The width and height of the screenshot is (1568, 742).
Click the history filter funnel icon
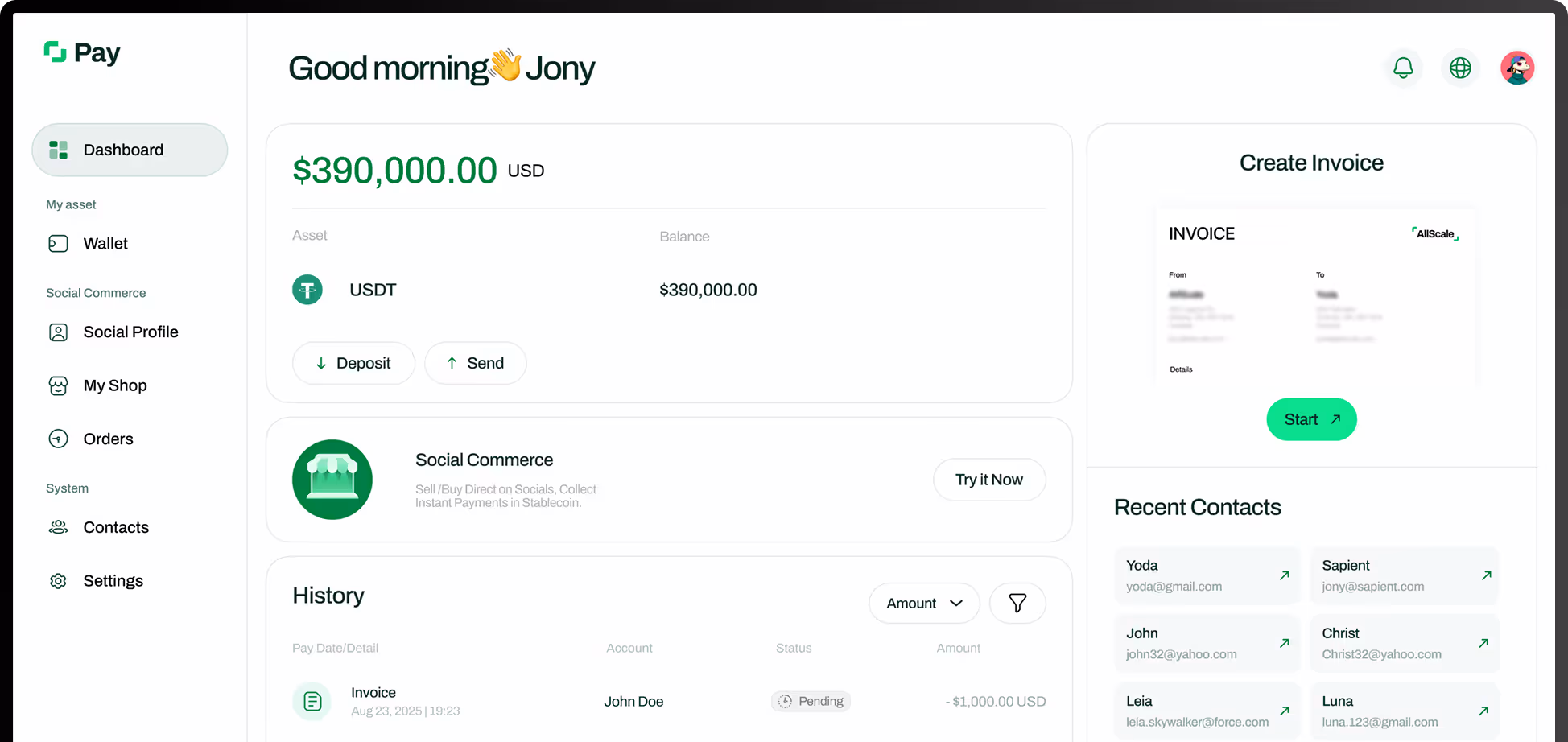pyautogui.click(x=1017, y=603)
